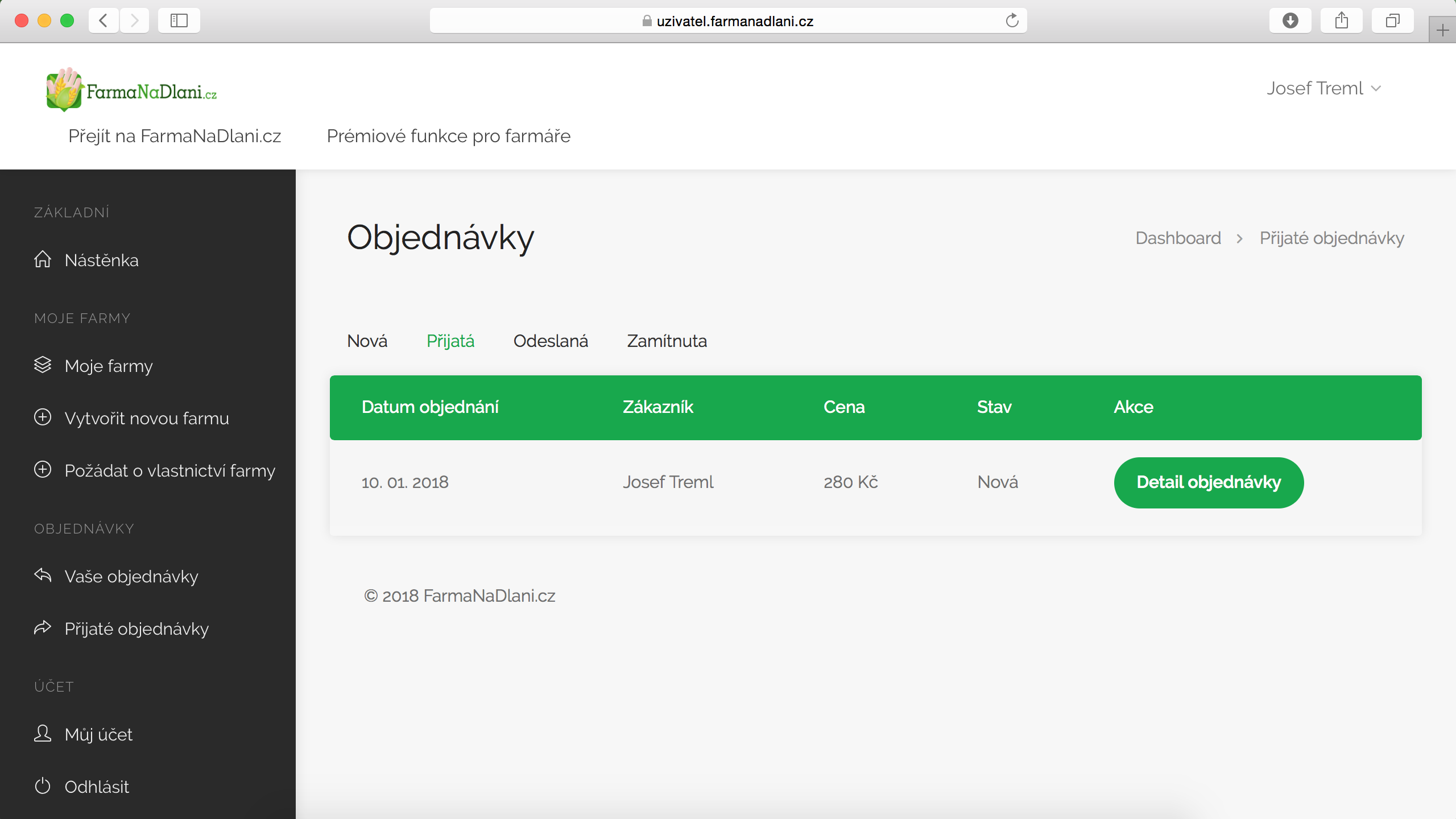Click the power icon beside Odhlásit
This screenshot has width=1456, height=819.
(43, 786)
